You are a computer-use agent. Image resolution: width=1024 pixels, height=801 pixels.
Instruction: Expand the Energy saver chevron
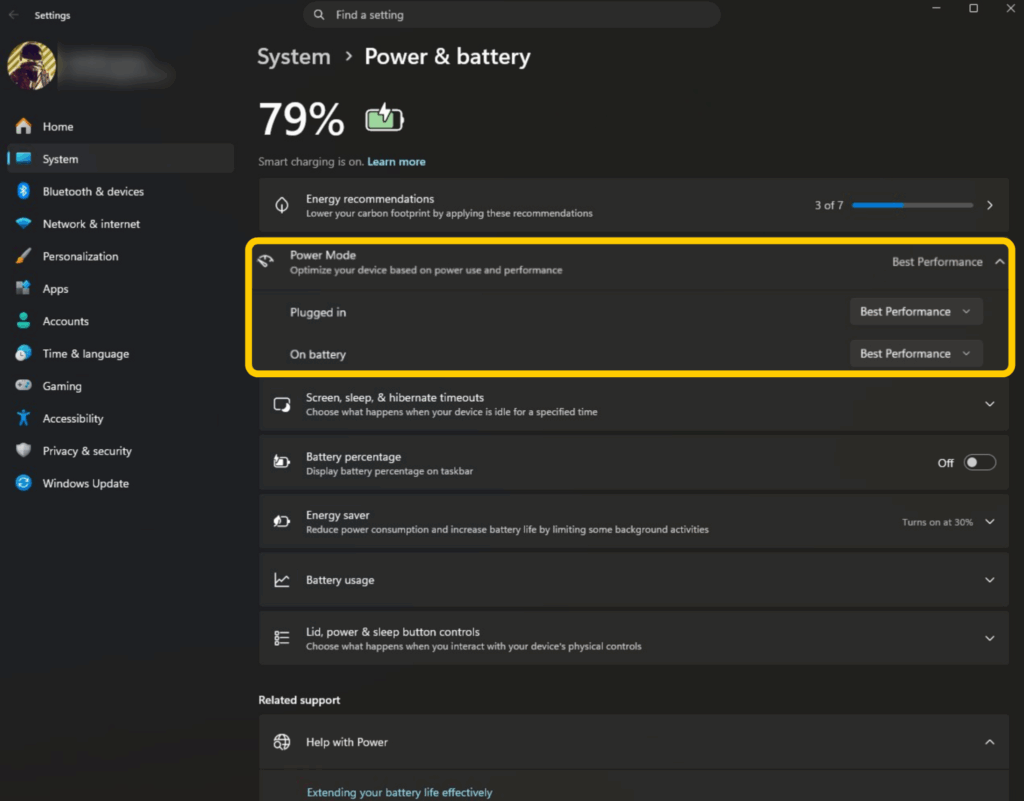click(x=989, y=522)
